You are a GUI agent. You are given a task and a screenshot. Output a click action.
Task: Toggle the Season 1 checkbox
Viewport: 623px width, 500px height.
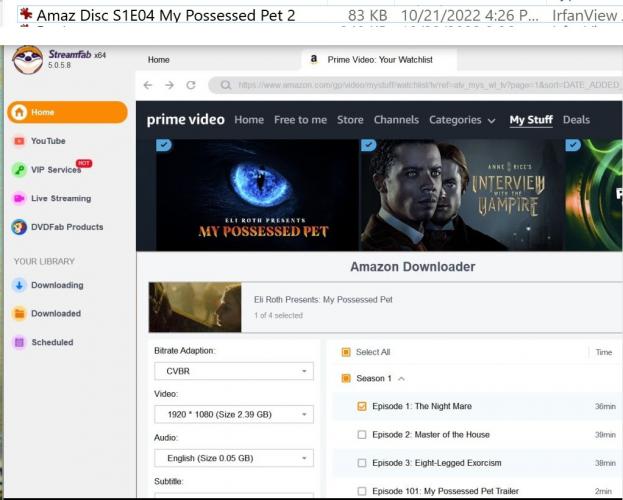(346, 378)
